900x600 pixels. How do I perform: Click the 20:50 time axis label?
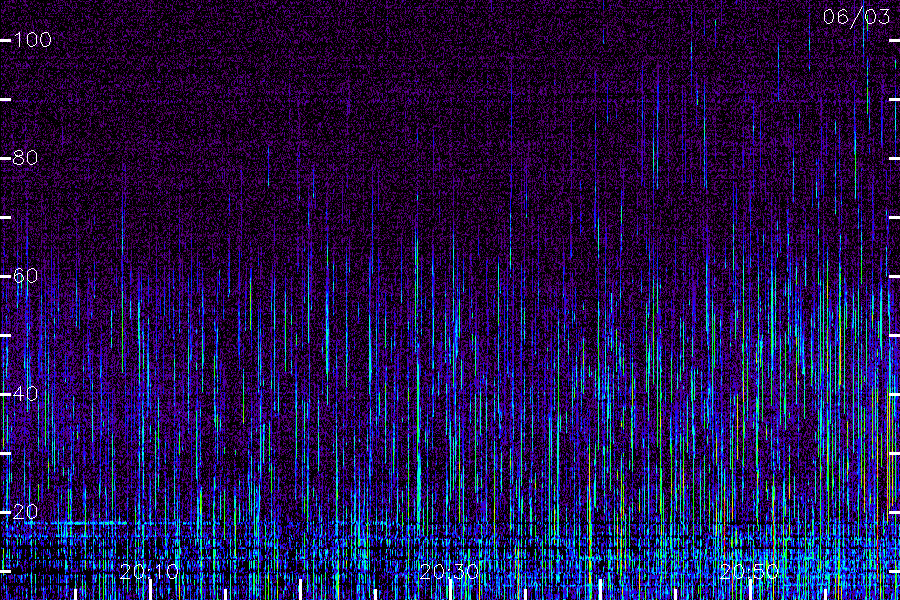pyautogui.click(x=749, y=572)
